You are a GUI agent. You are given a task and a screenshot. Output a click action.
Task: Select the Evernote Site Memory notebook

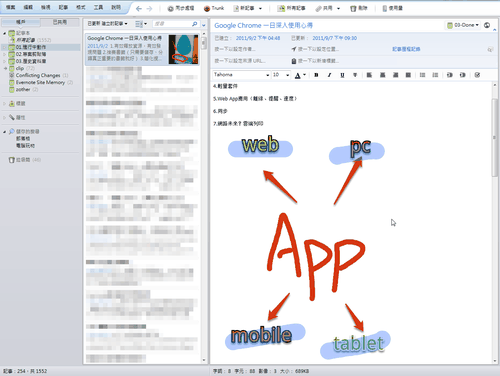point(40,82)
